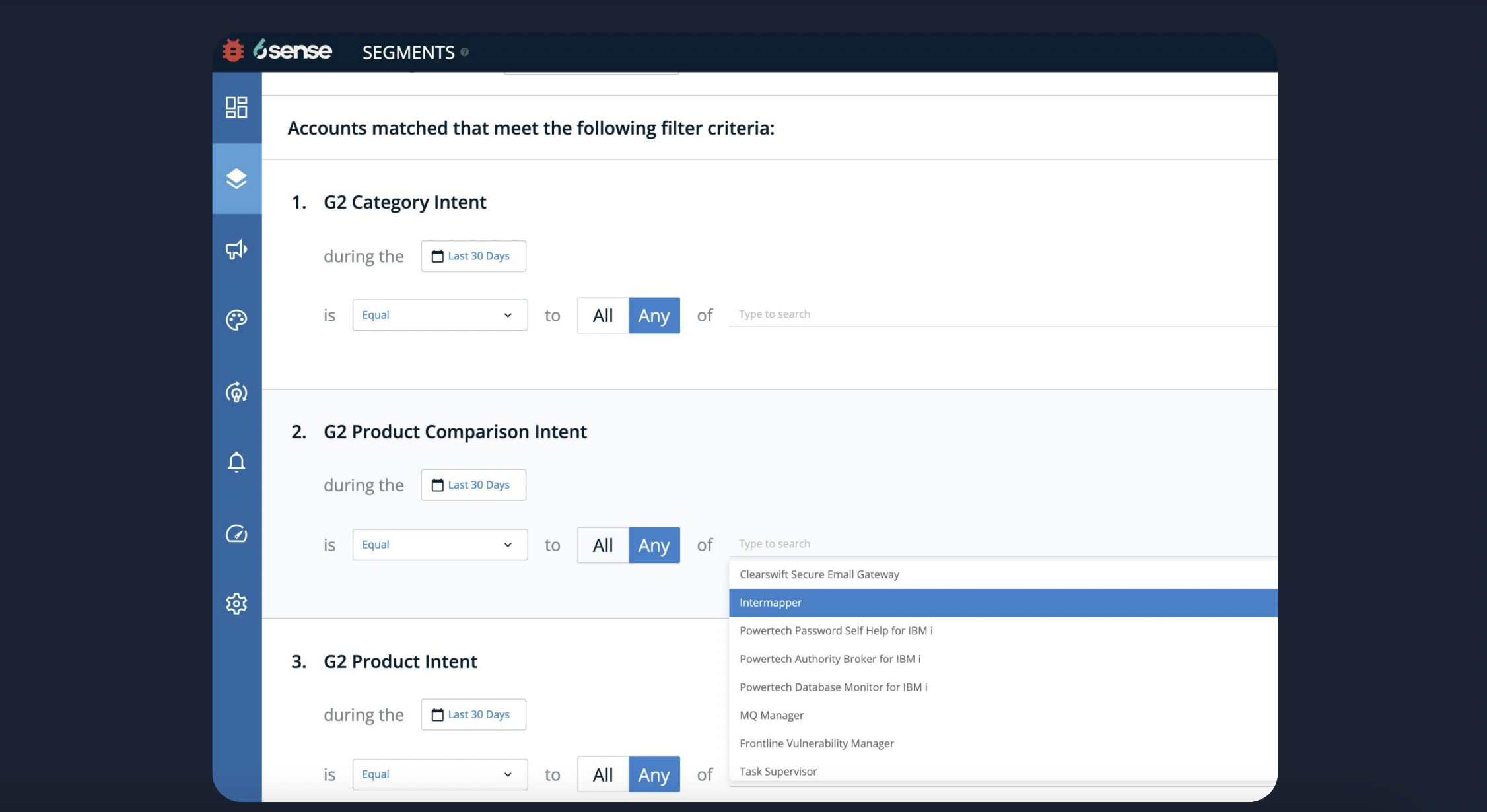Select All toggle for G2 Category Intent

pyautogui.click(x=602, y=316)
